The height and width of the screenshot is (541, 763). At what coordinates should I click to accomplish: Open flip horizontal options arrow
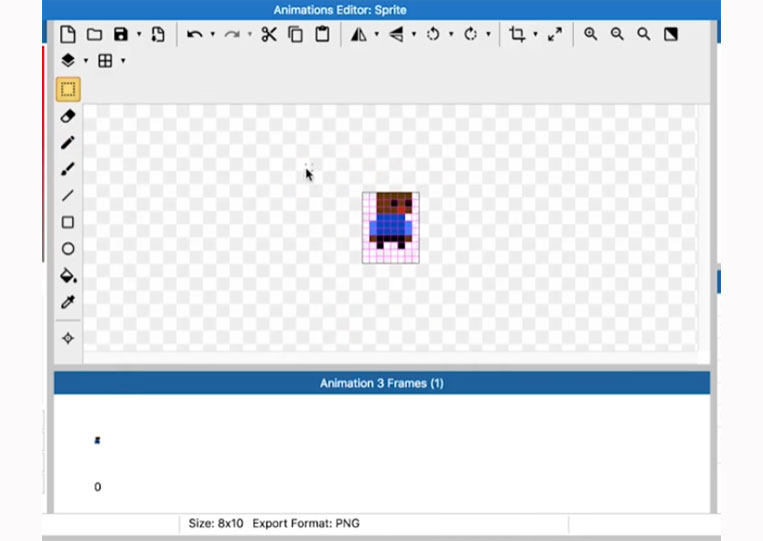click(377, 34)
